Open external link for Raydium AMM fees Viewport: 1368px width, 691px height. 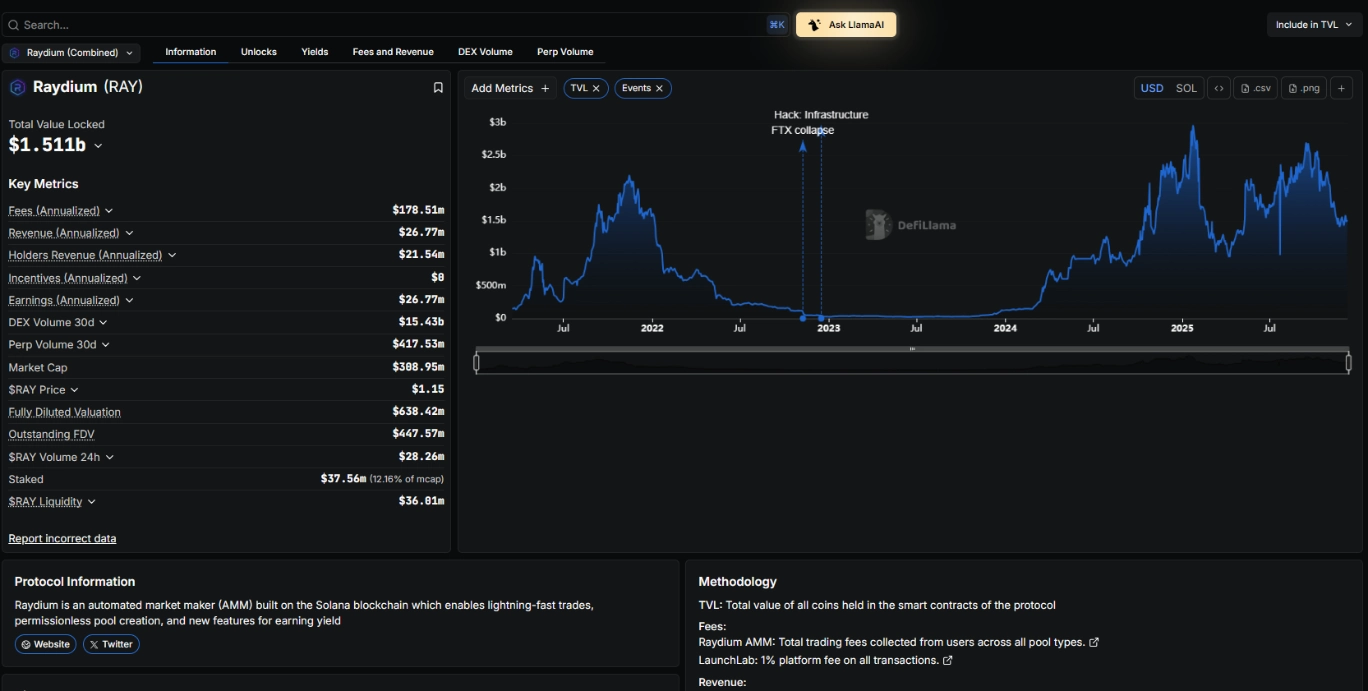pyautogui.click(x=1094, y=642)
